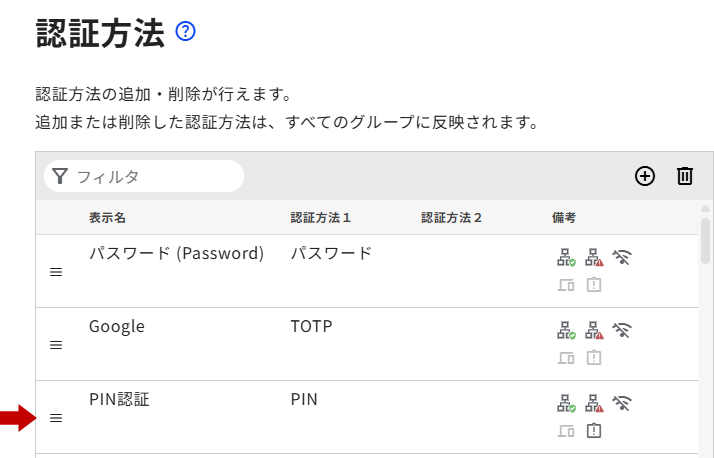Click the device icon in パスワード row
The image size is (714, 458).
[566, 285]
